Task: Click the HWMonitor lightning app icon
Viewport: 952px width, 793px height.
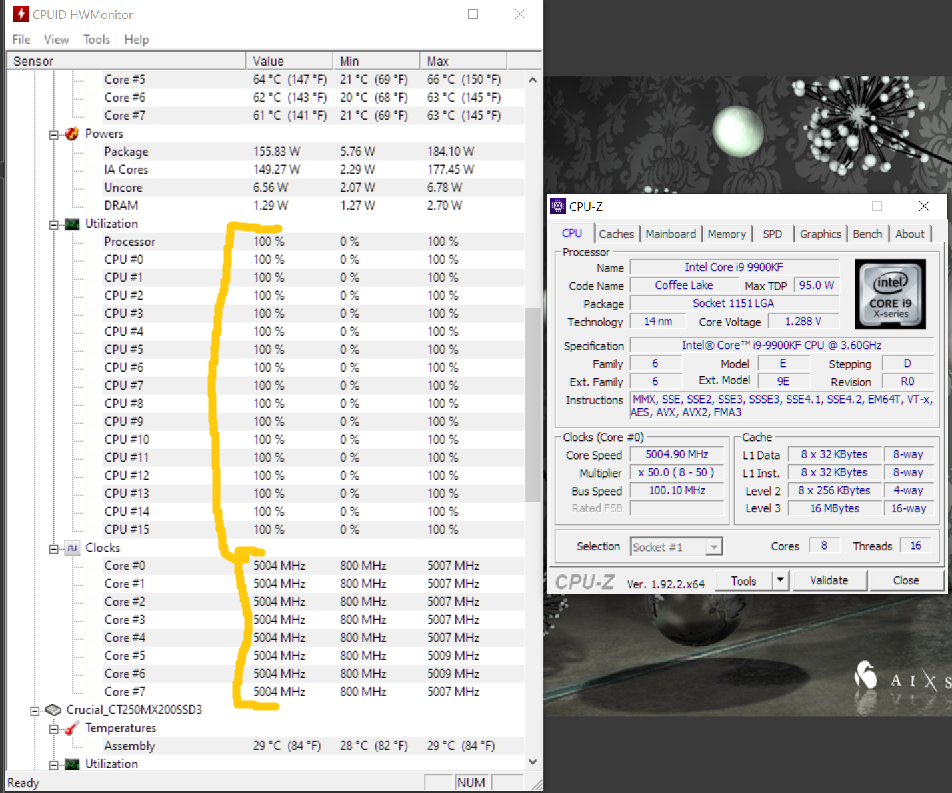Action: (21, 14)
